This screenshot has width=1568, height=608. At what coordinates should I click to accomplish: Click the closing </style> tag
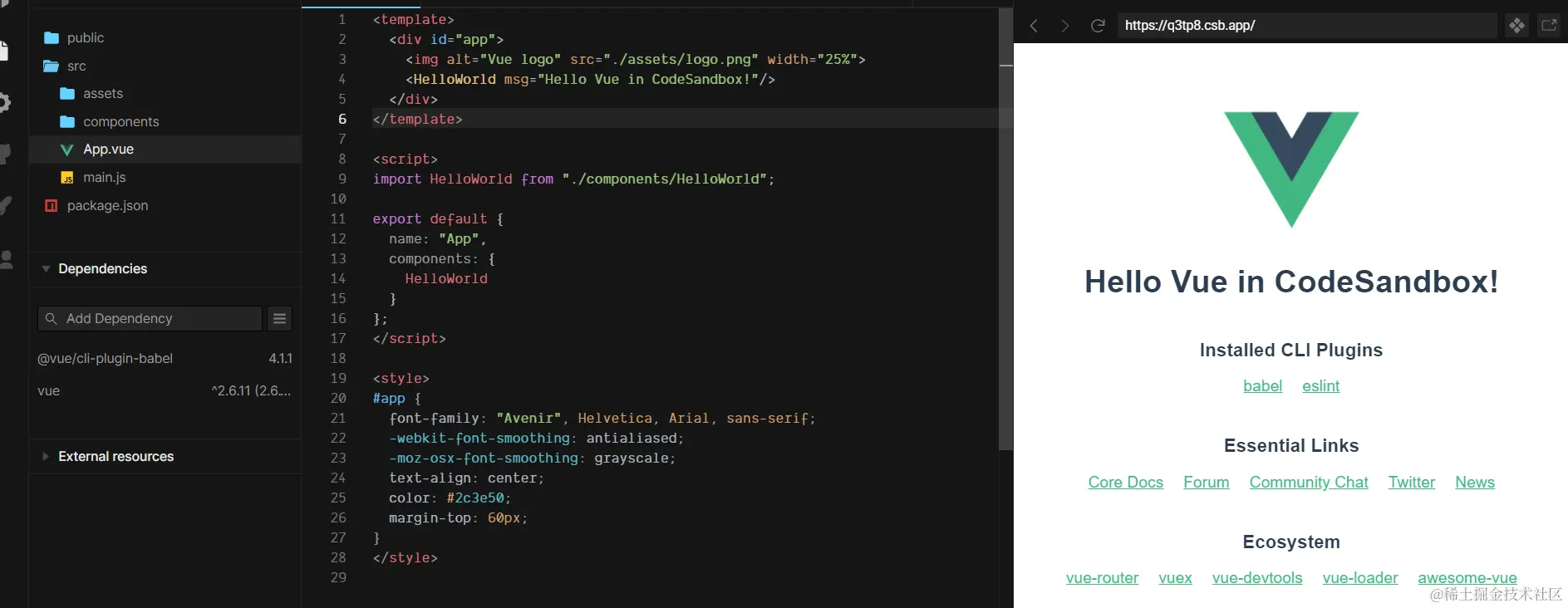[406, 558]
